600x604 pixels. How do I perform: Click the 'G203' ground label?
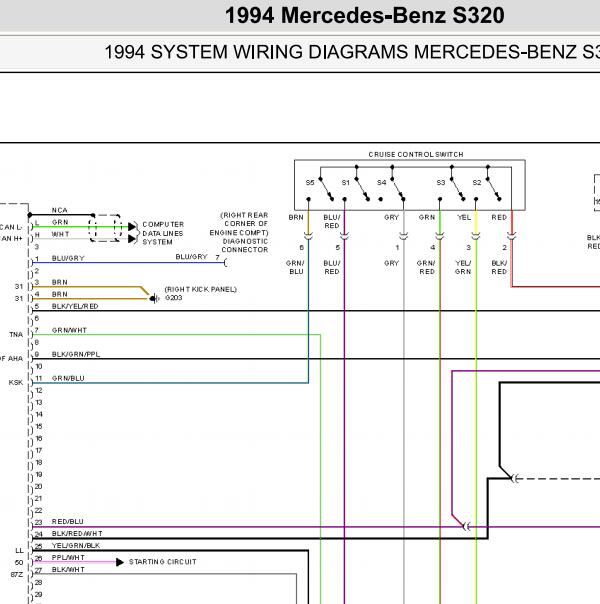pos(173,298)
